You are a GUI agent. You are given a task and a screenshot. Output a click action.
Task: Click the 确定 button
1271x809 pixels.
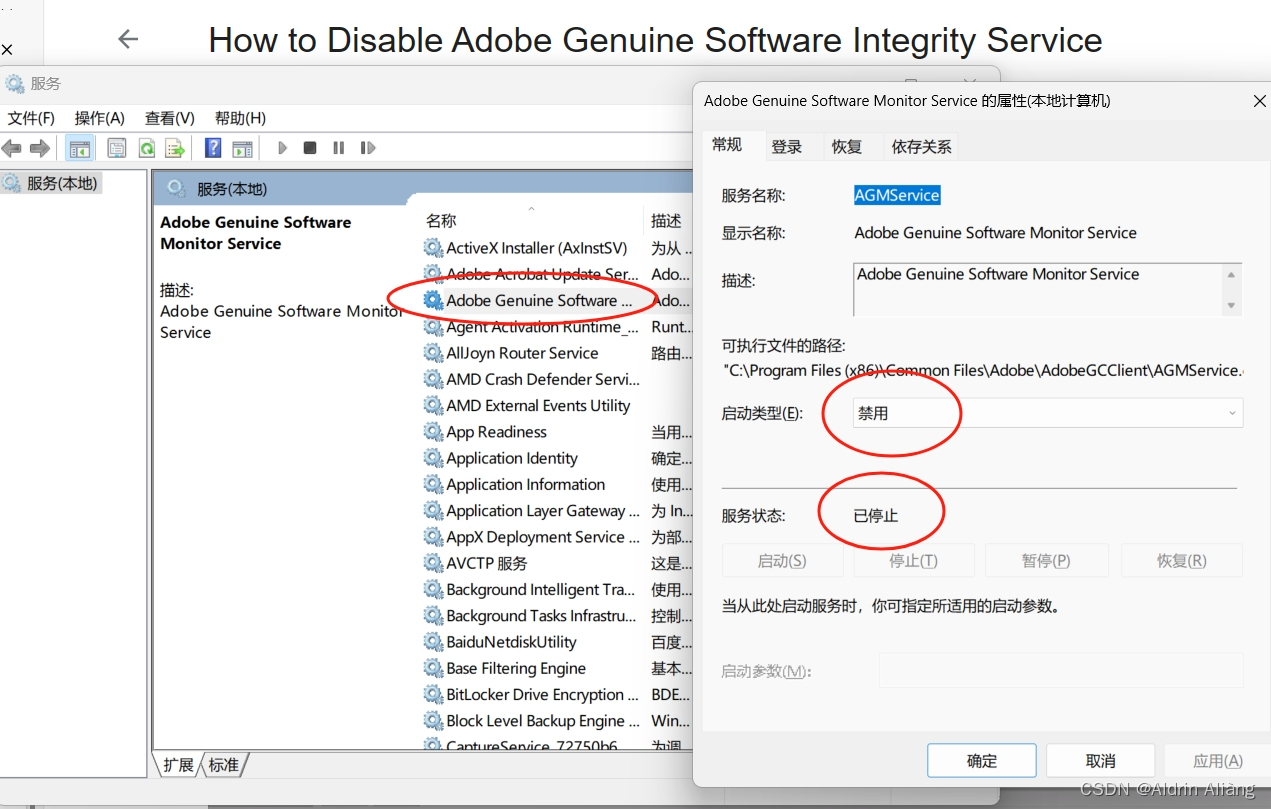tap(982, 761)
